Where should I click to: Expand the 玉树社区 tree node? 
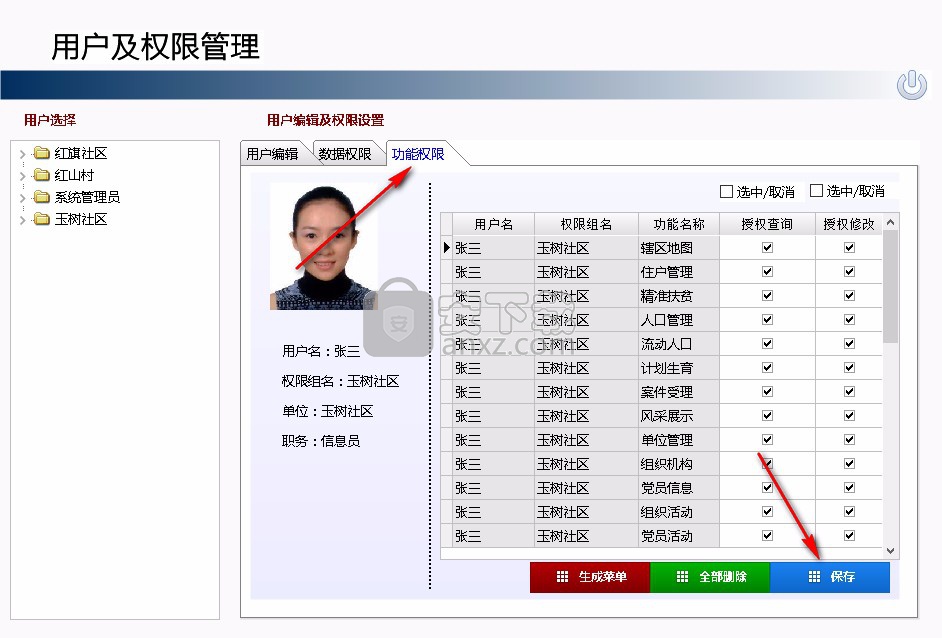click(x=23, y=220)
